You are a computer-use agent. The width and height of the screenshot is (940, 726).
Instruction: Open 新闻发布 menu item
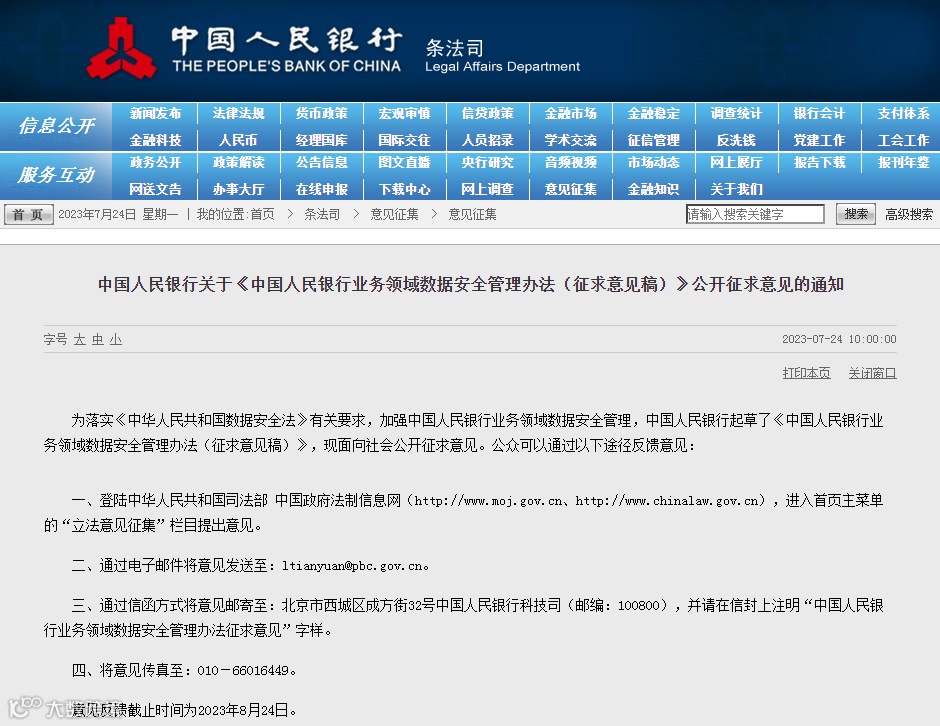[x=155, y=113]
